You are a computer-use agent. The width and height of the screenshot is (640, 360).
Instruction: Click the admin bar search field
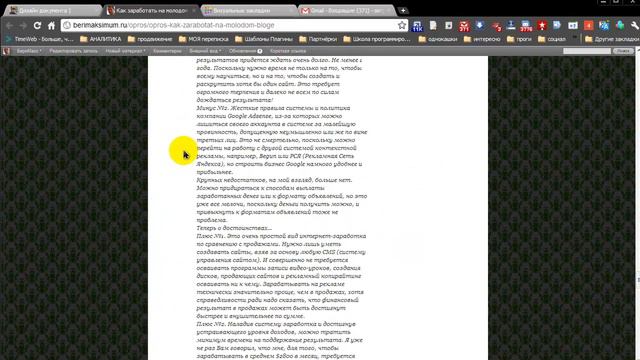587,51
